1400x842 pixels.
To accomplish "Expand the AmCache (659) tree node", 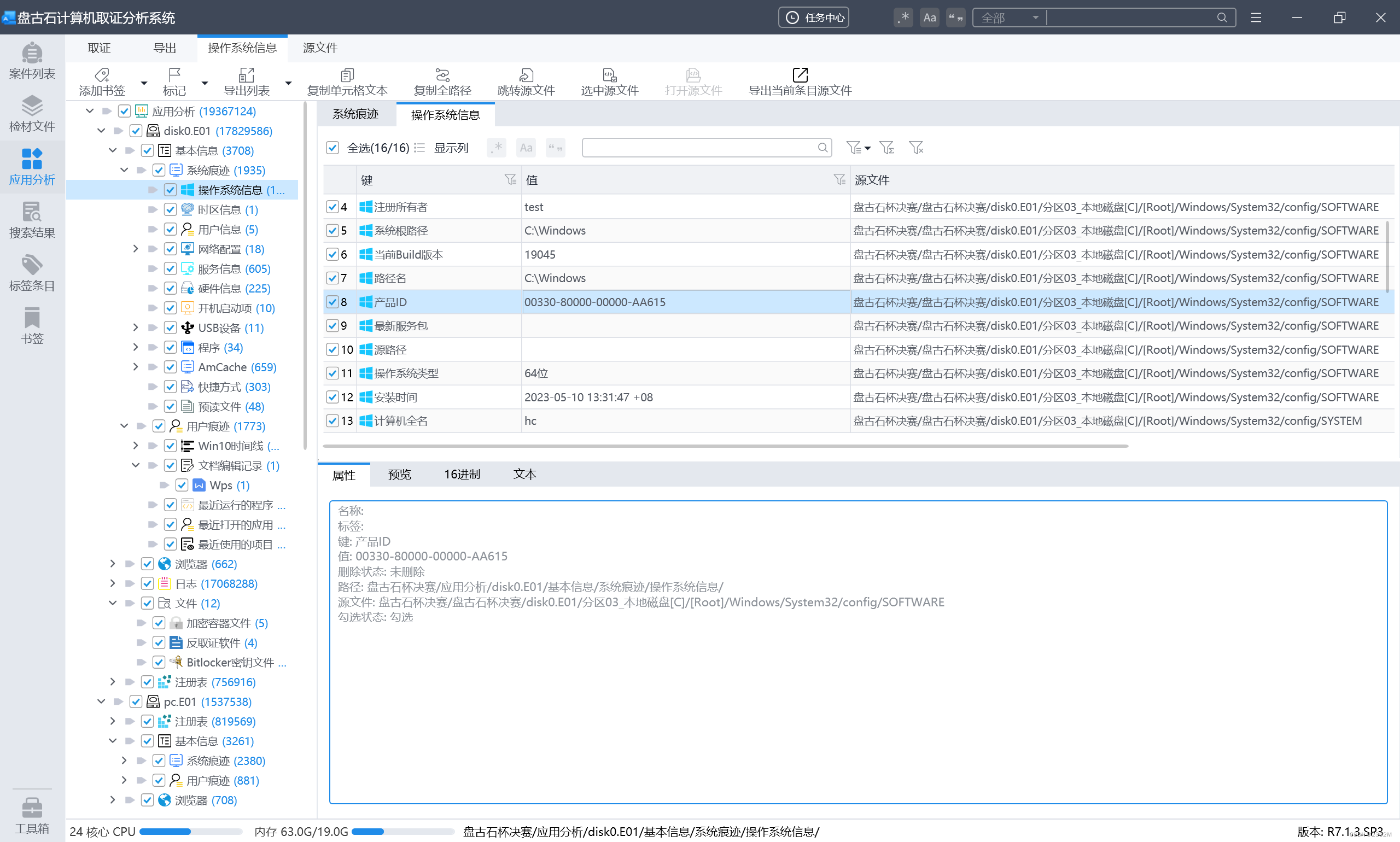I will tap(136, 367).
